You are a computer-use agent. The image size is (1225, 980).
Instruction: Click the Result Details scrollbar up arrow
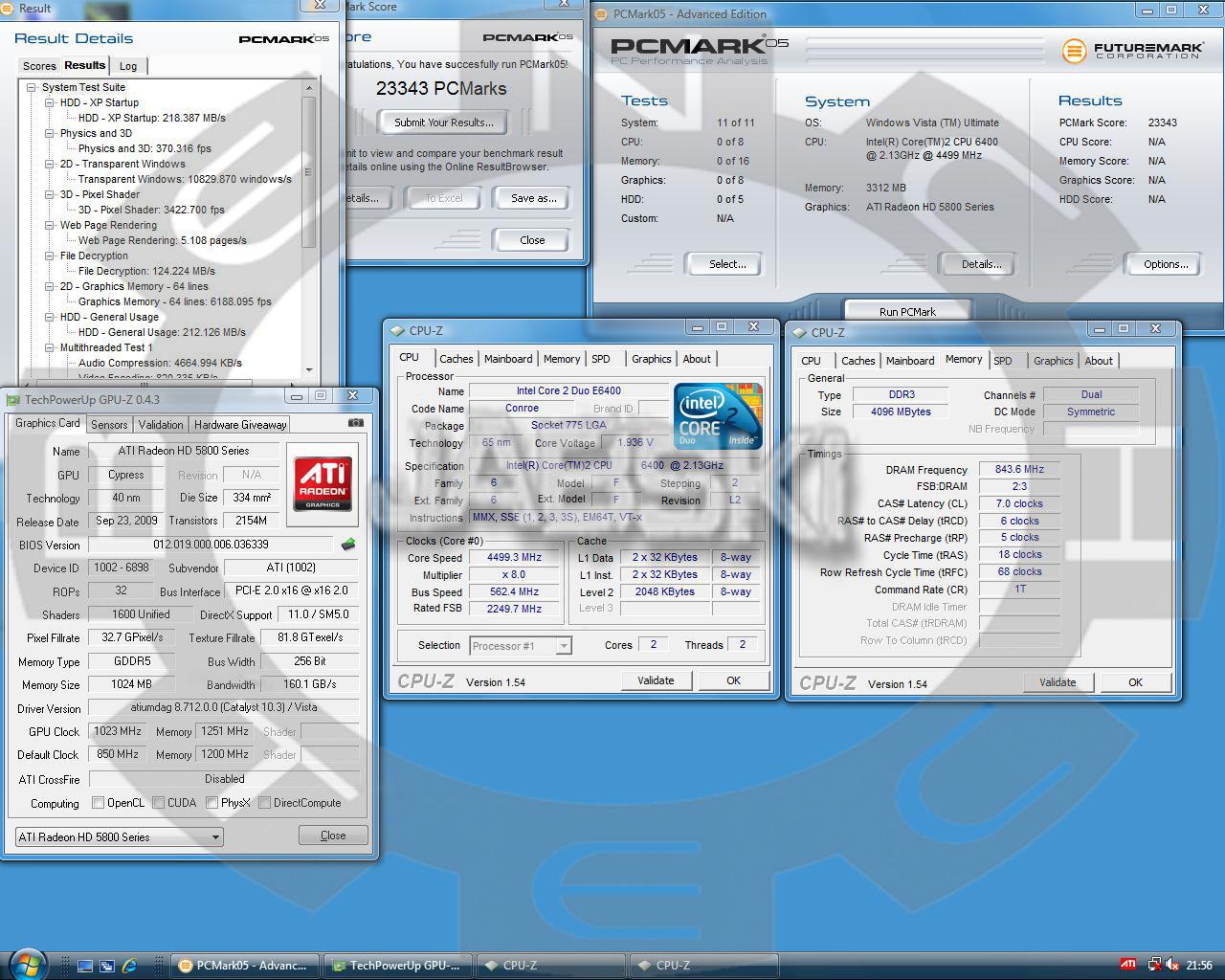(x=308, y=88)
